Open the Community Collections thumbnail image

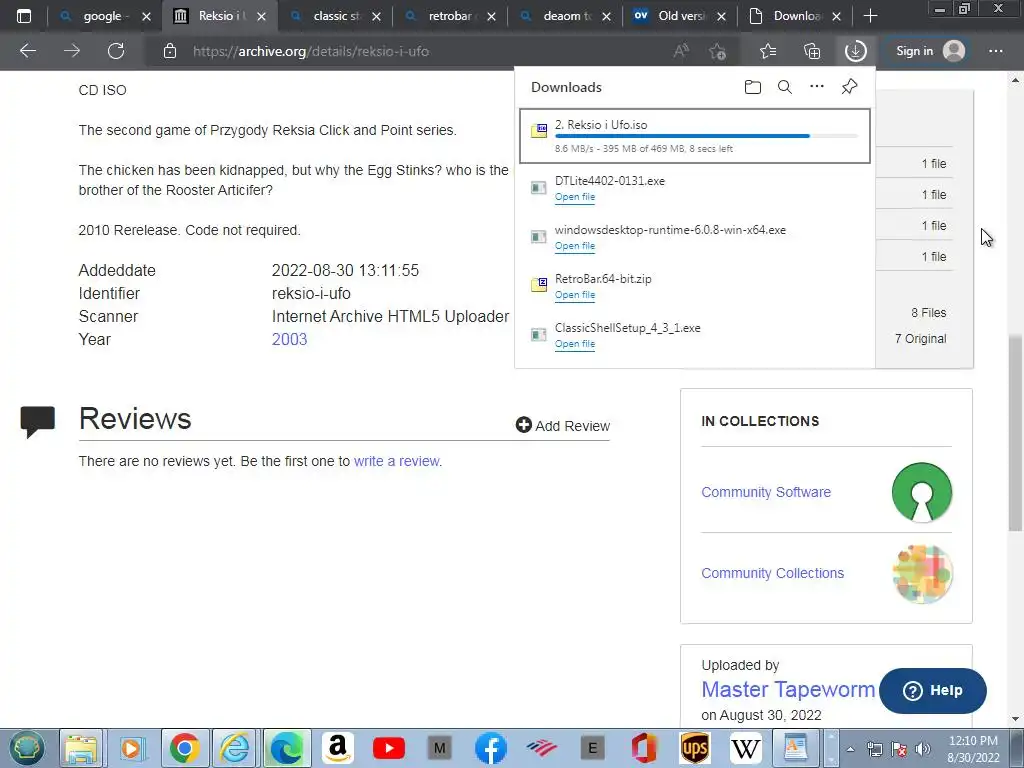coord(921,573)
